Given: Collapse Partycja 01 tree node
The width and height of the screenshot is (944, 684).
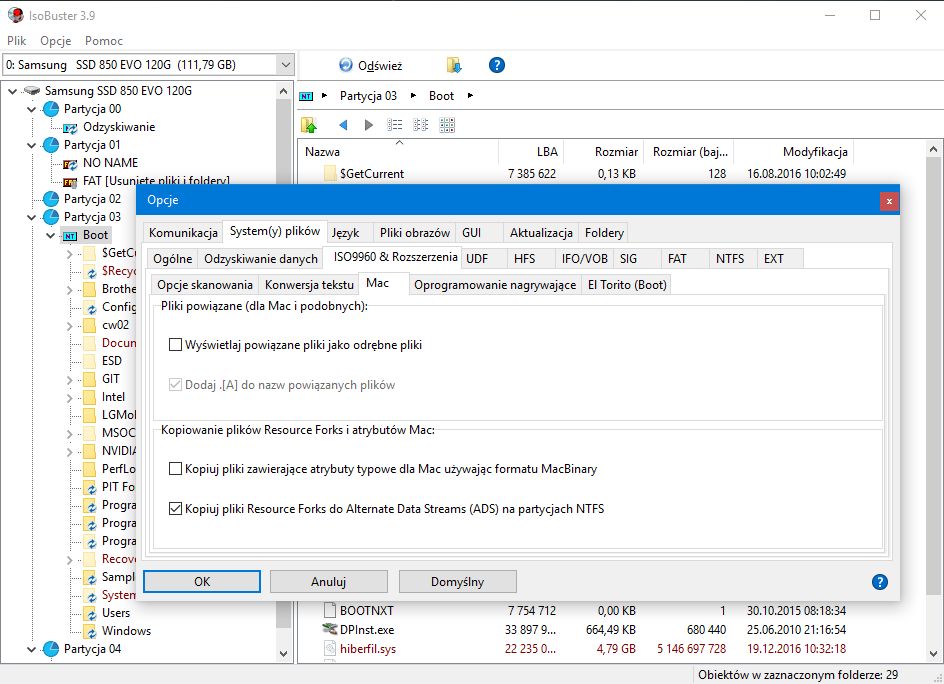Looking at the screenshot, I should pyautogui.click(x=31, y=145).
